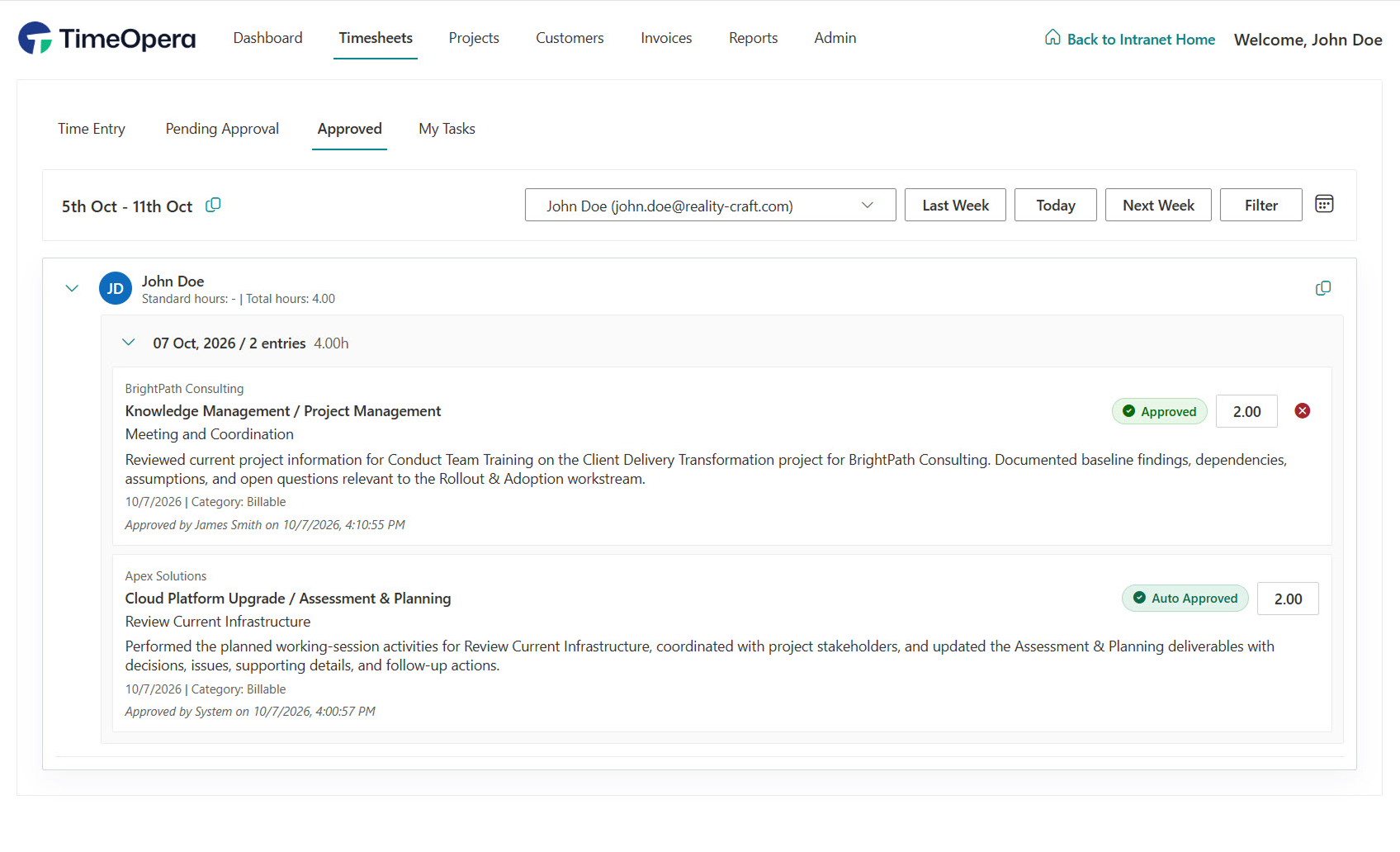Switch to the My Tasks tab
The height and width of the screenshot is (852, 1400).
point(447,129)
